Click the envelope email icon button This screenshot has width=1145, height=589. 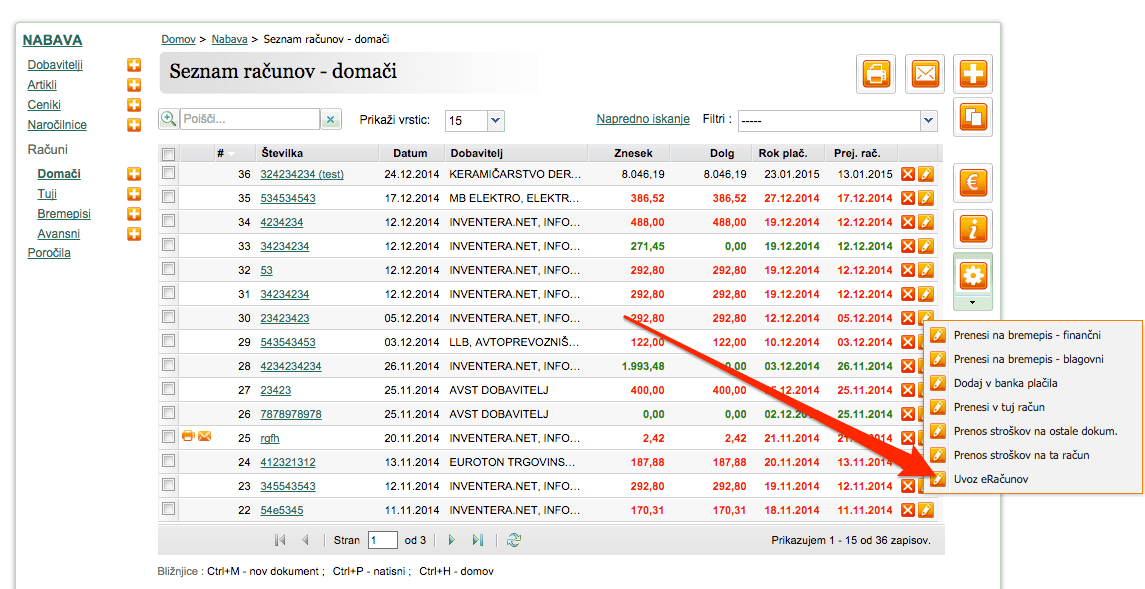coord(924,74)
